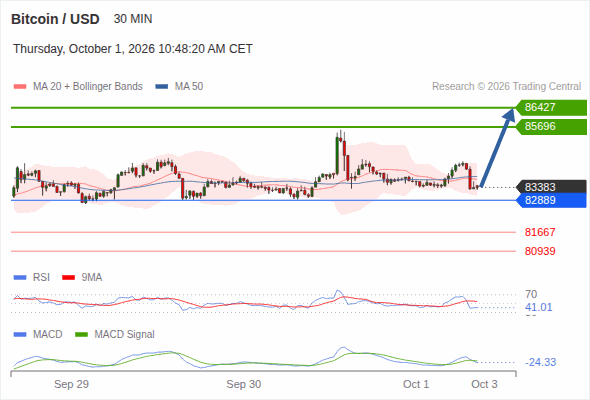The image size is (590, 400).
Task: Click the RSI value 41.01
Action: pyautogui.click(x=539, y=307)
